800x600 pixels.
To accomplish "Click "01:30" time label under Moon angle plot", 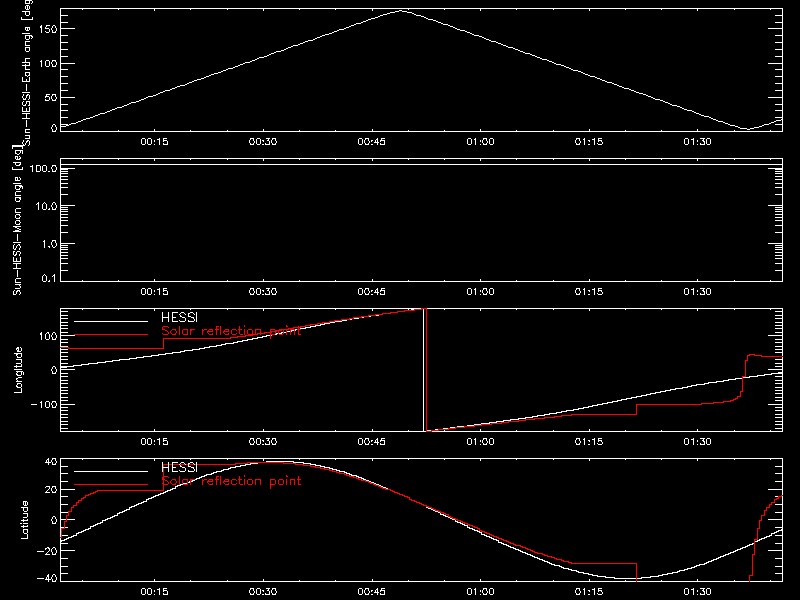I will click(697, 292).
